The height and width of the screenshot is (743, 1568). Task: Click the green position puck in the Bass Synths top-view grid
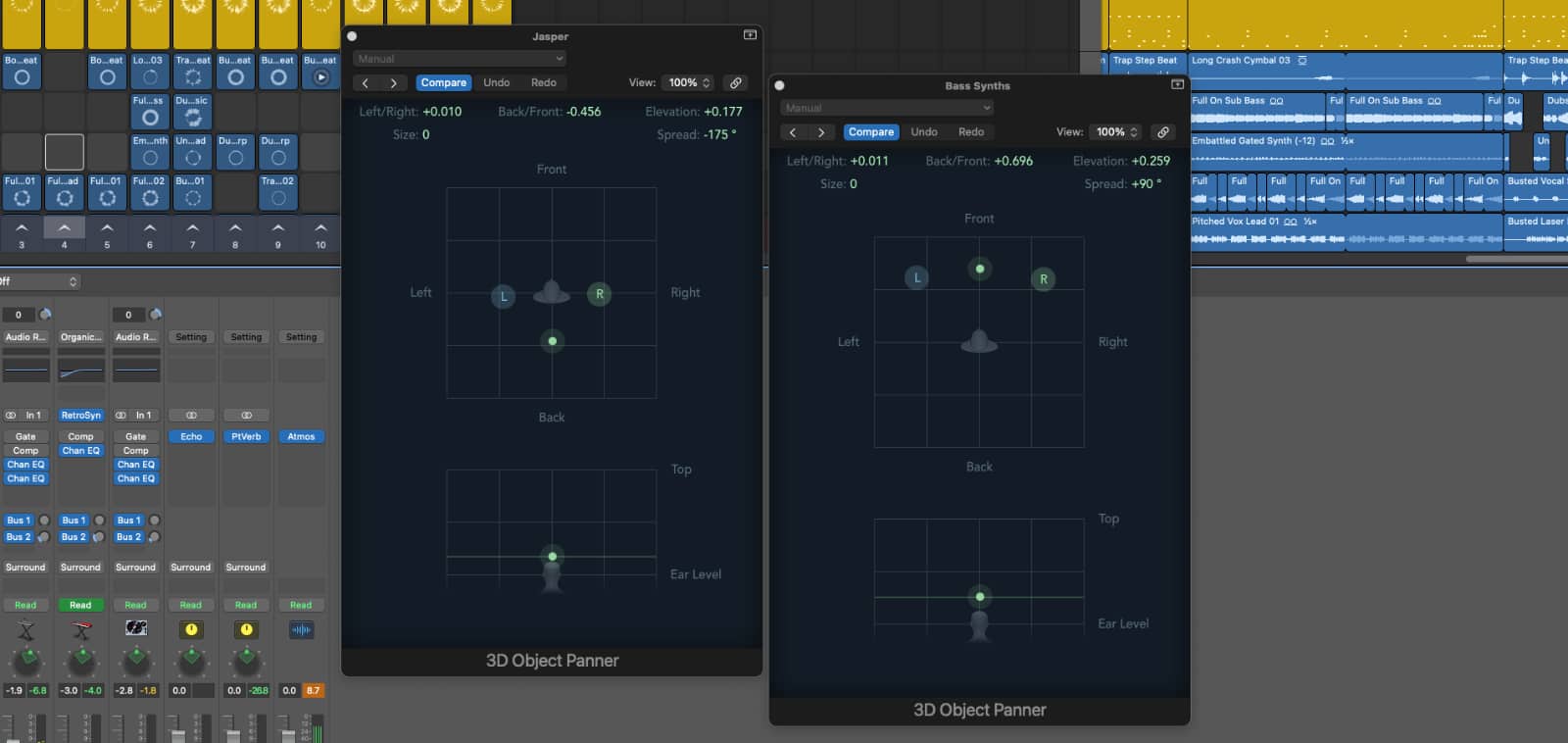tap(980, 268)
